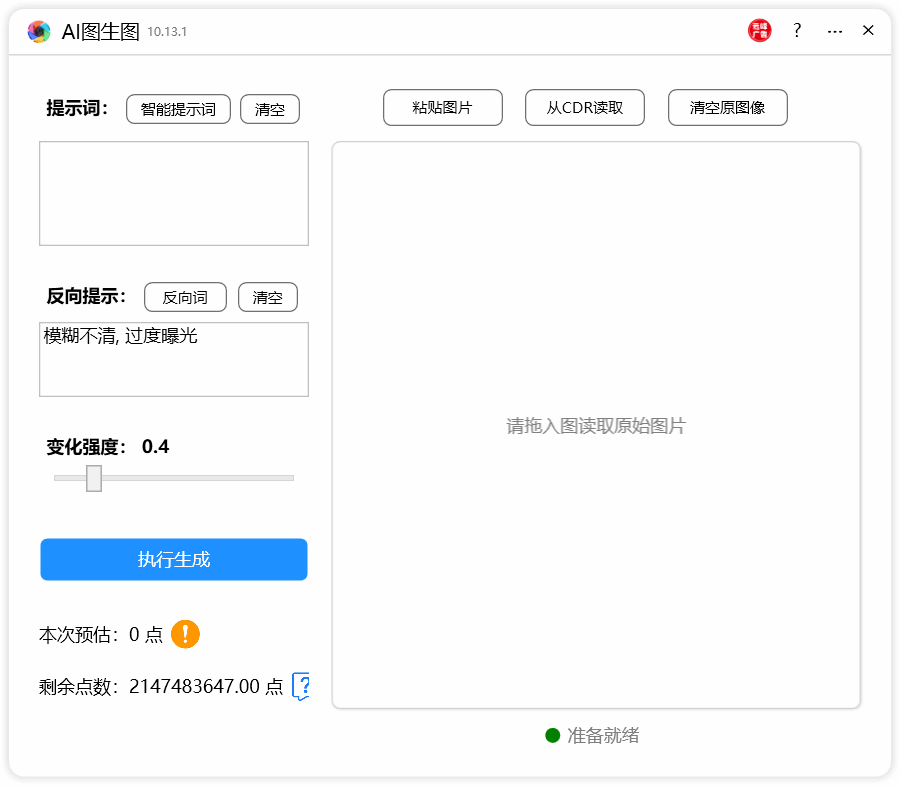This screenshot has width=900, height=786.
Task: Focus the empty 提示词 text box
Action: pyautogui.click(x=174, y=193)
